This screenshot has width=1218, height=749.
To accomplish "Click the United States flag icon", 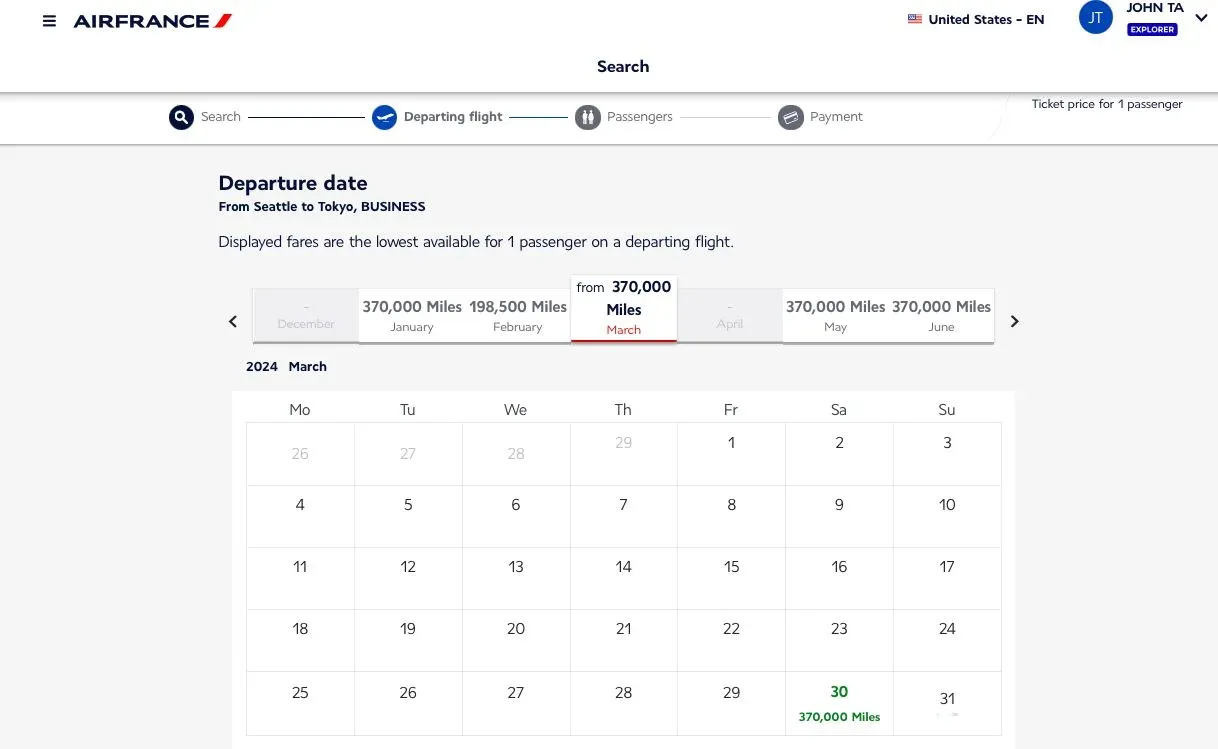I will 915,19.
